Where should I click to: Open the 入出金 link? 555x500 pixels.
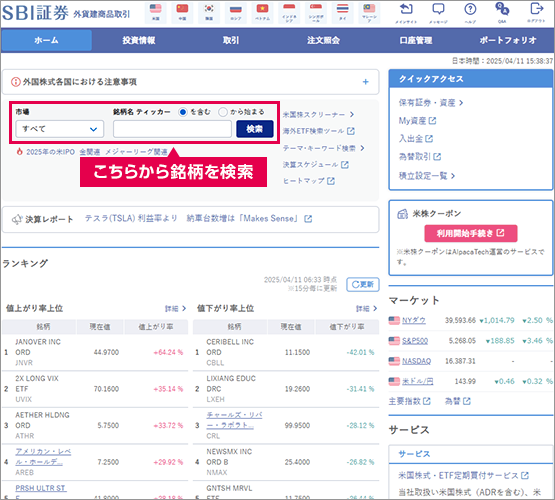point(416,139)
